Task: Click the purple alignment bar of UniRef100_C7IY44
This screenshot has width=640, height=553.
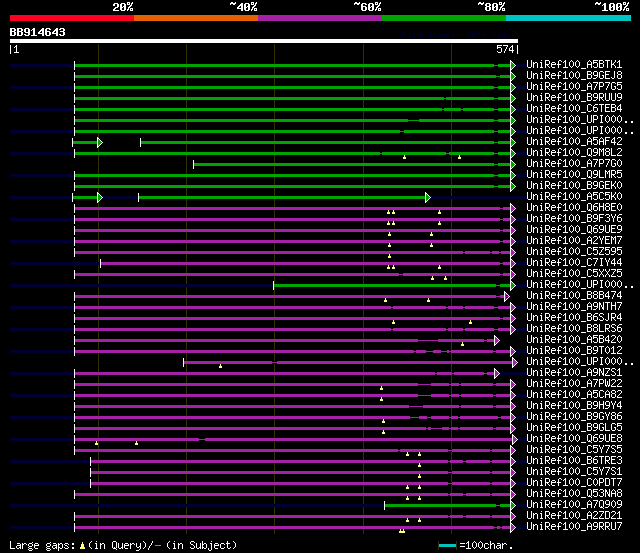Action: click(308, 264)
